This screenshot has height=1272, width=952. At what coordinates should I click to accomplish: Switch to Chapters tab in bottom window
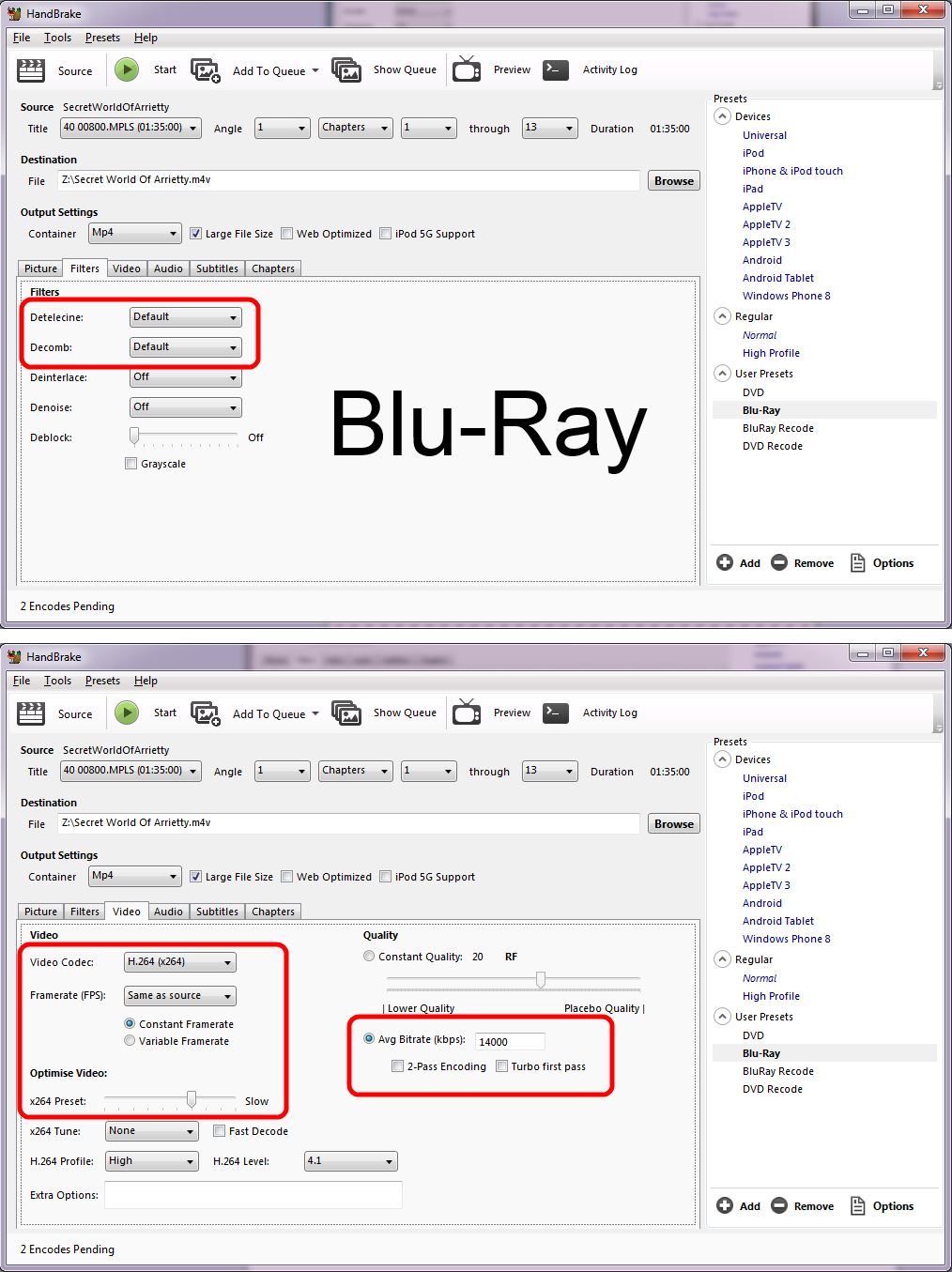273,912
